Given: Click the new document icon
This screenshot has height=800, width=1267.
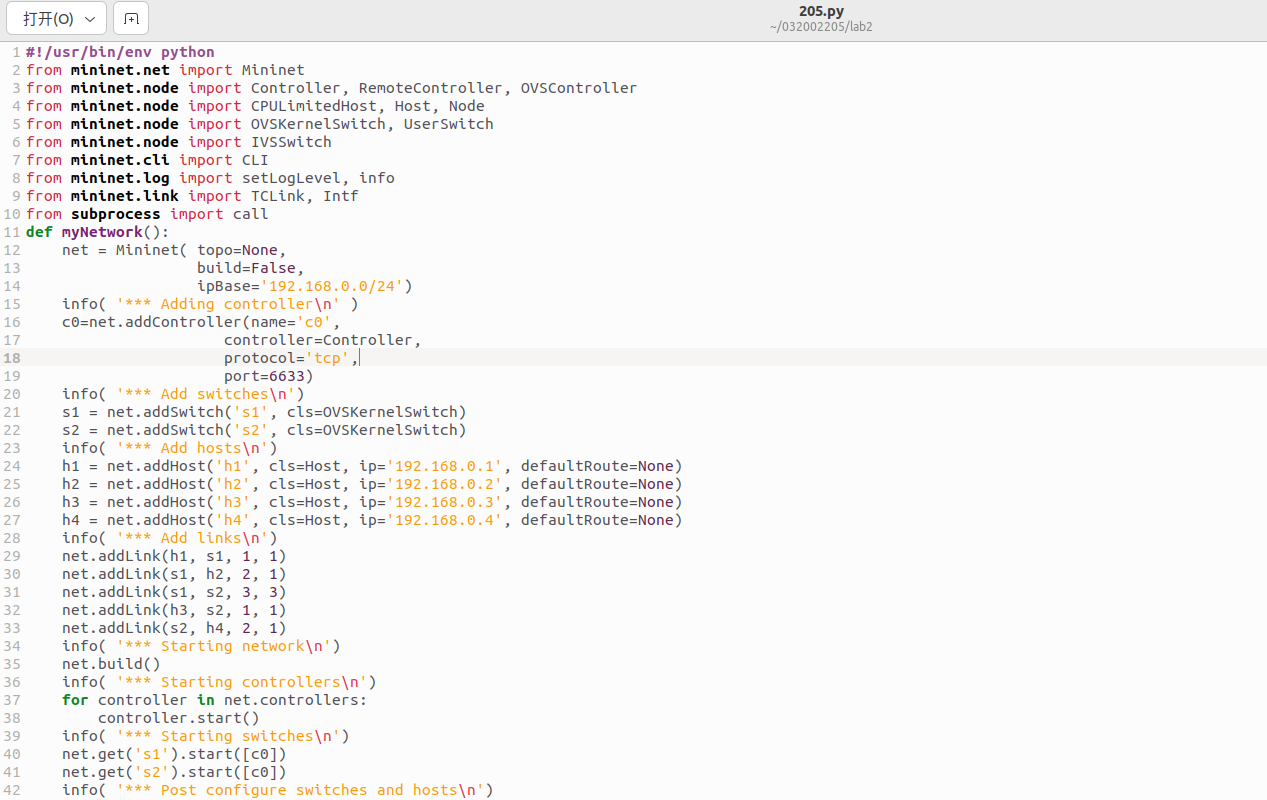Looking at the screenshot, I should pyautogui.click(x=131, y=18).
